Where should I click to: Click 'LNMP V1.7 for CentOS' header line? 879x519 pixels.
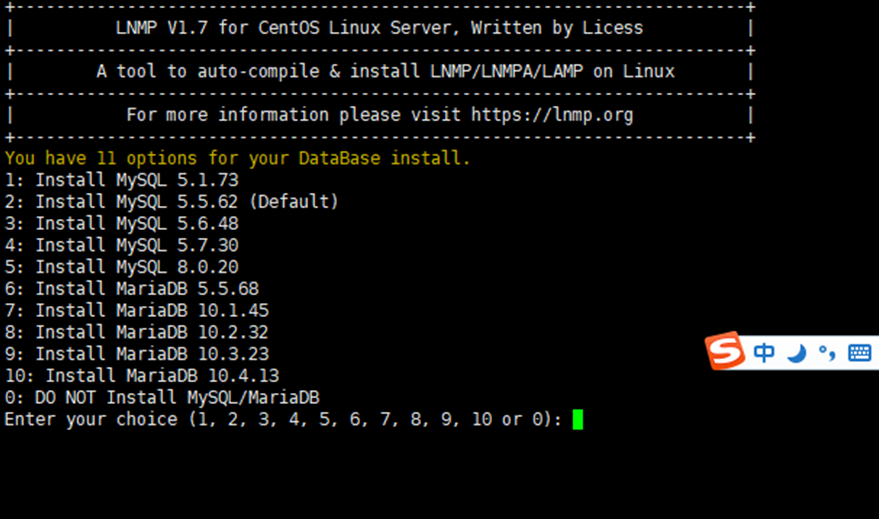point(380,28)
